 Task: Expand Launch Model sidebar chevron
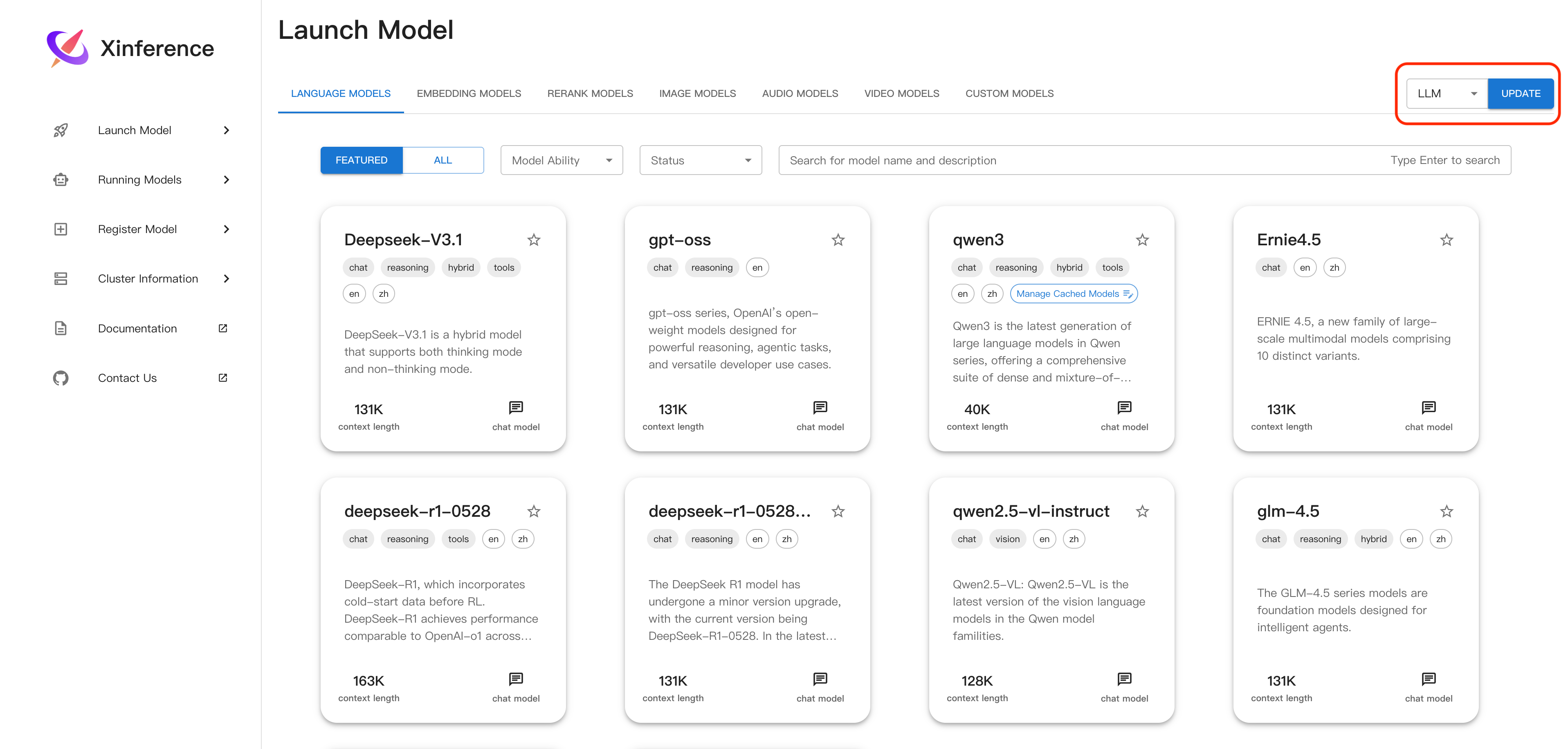click(227, 130)
